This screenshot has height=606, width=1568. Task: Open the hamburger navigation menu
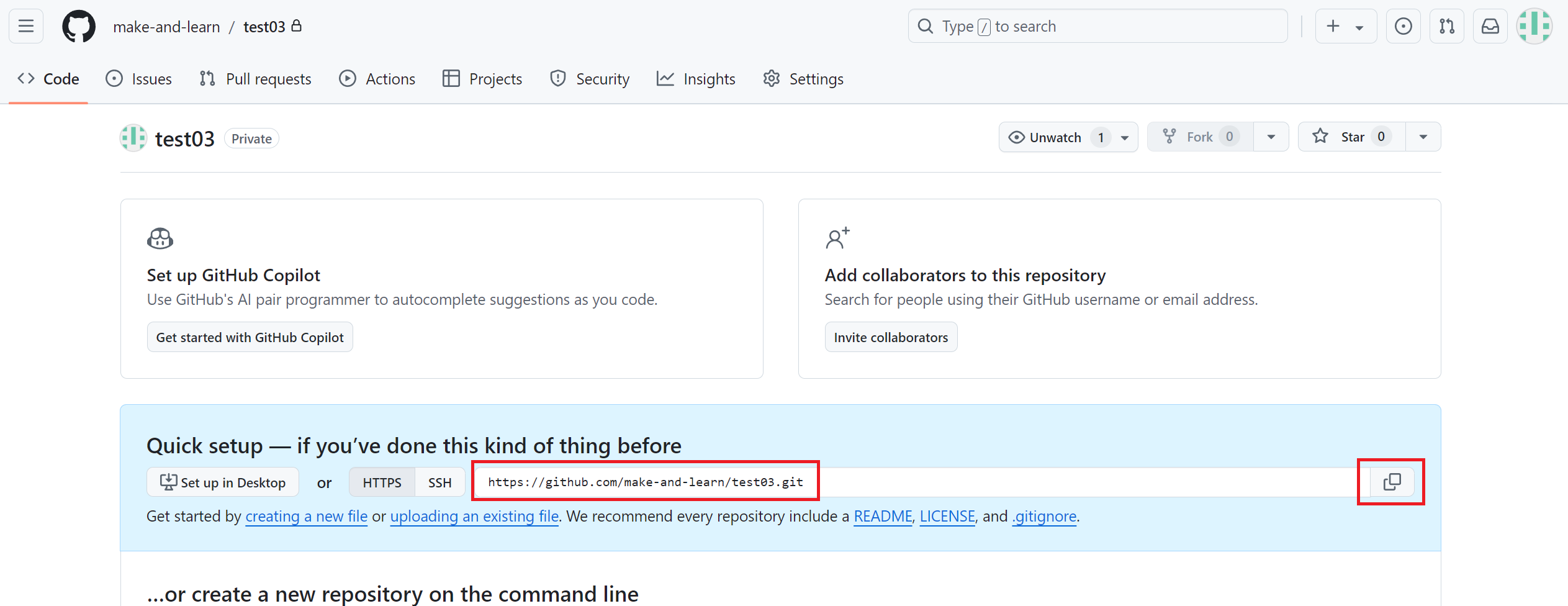coord(26,26)
